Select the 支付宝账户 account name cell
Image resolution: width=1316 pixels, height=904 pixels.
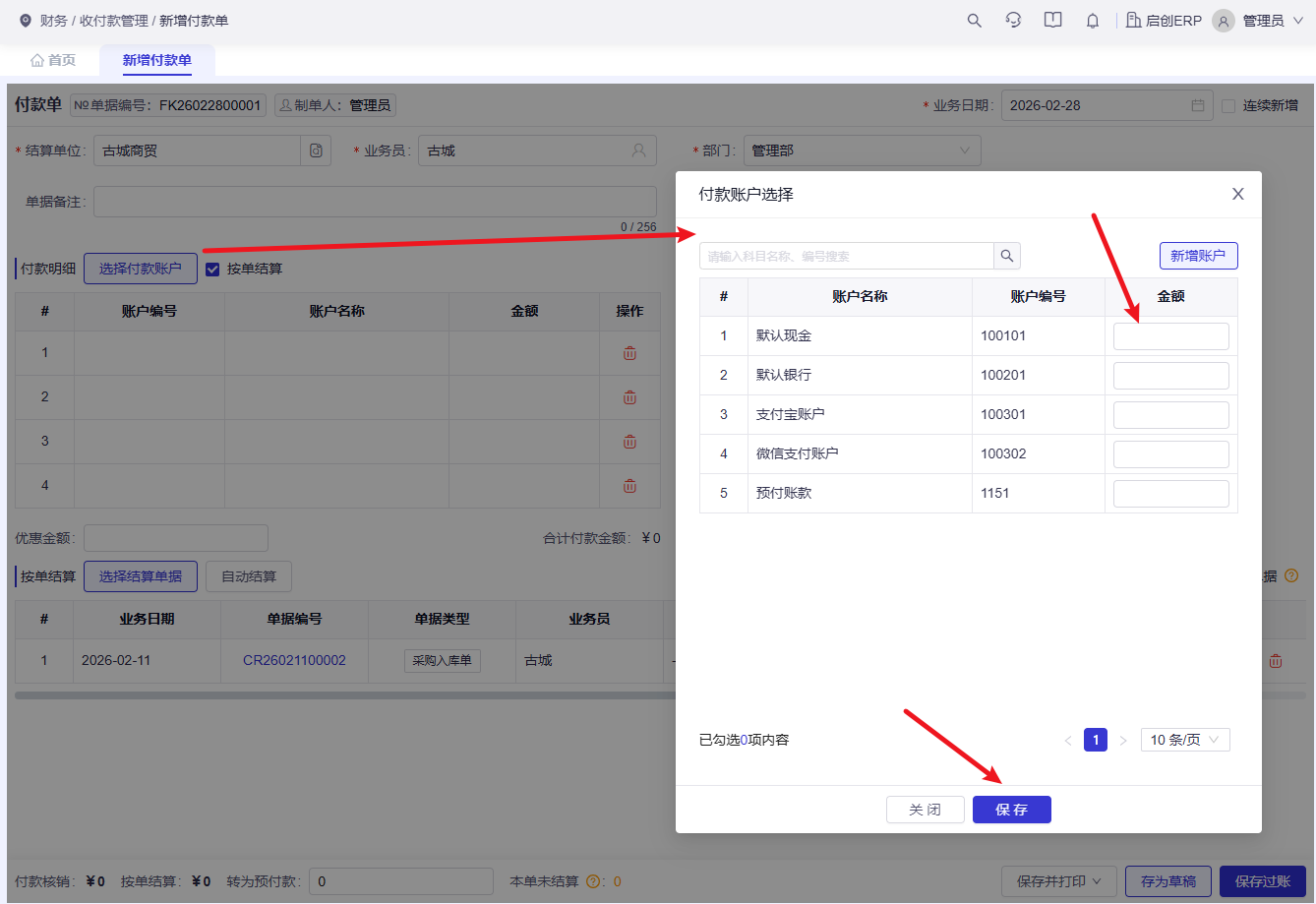point(861,415)
